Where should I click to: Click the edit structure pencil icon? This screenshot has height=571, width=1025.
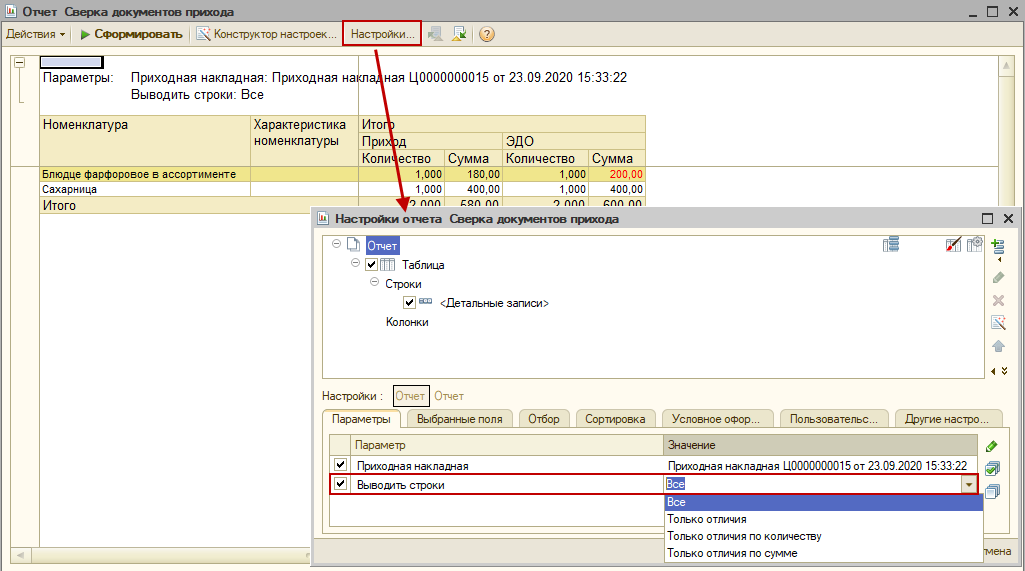click(x=998, y=277)
